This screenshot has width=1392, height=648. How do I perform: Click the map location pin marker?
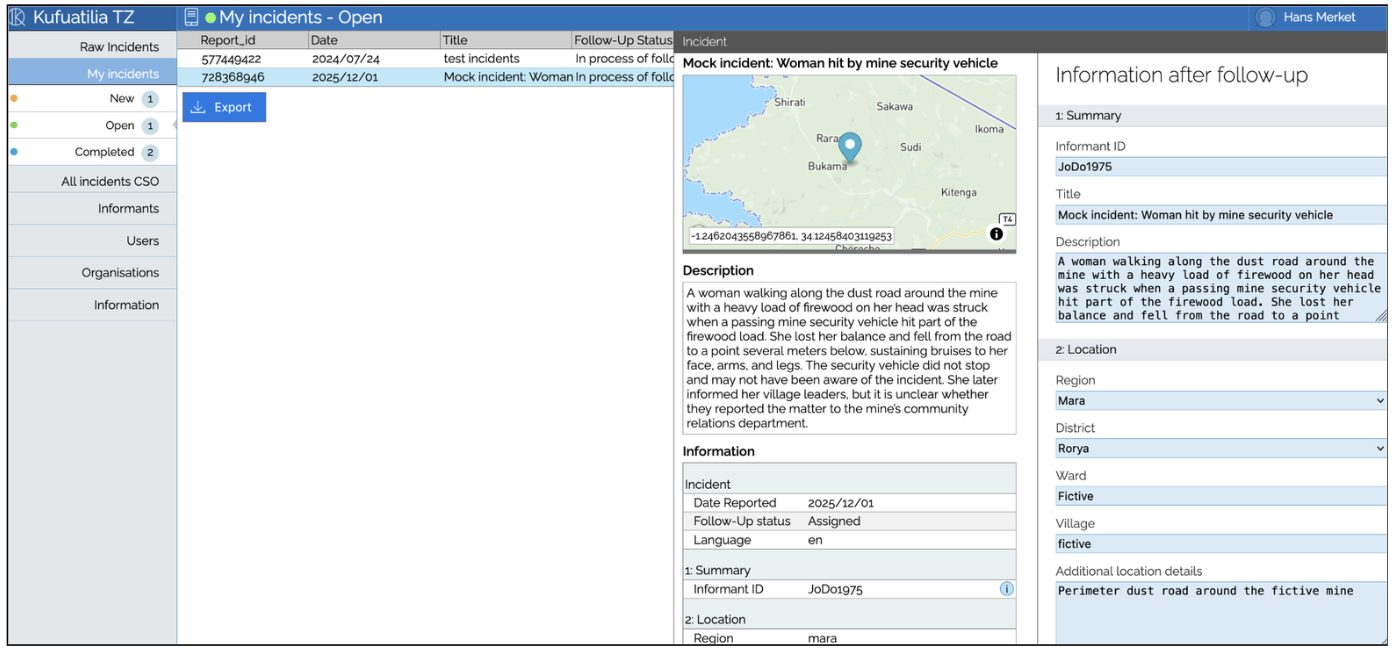tap(849, 147)
